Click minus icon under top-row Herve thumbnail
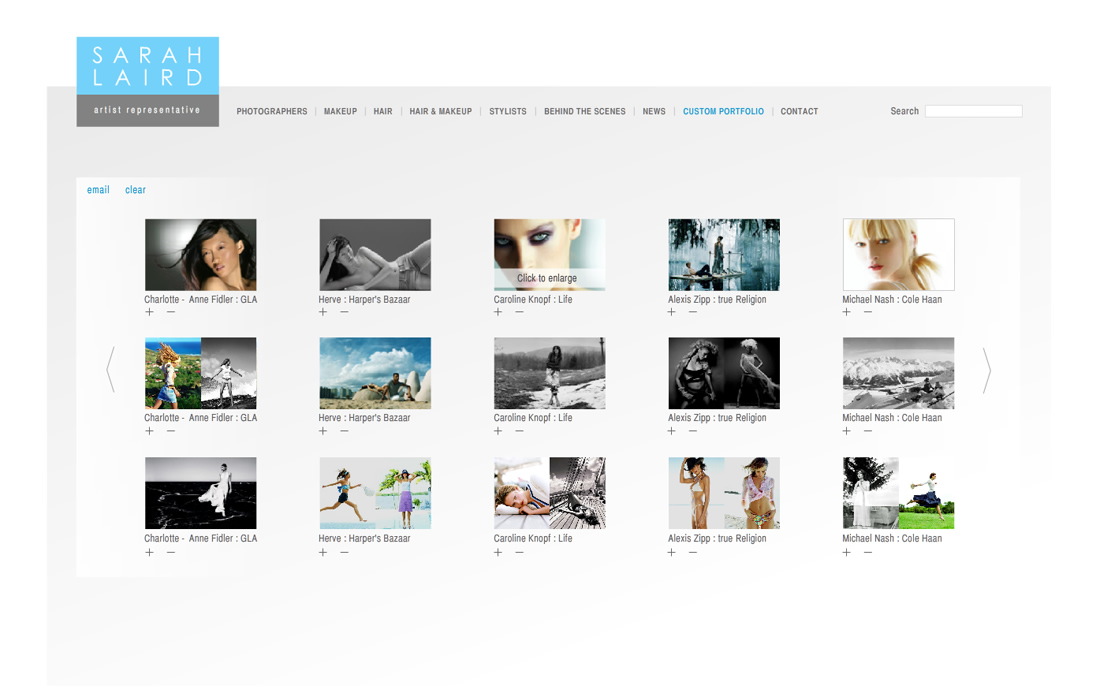 pyautogui.click(x=344, y=312)
